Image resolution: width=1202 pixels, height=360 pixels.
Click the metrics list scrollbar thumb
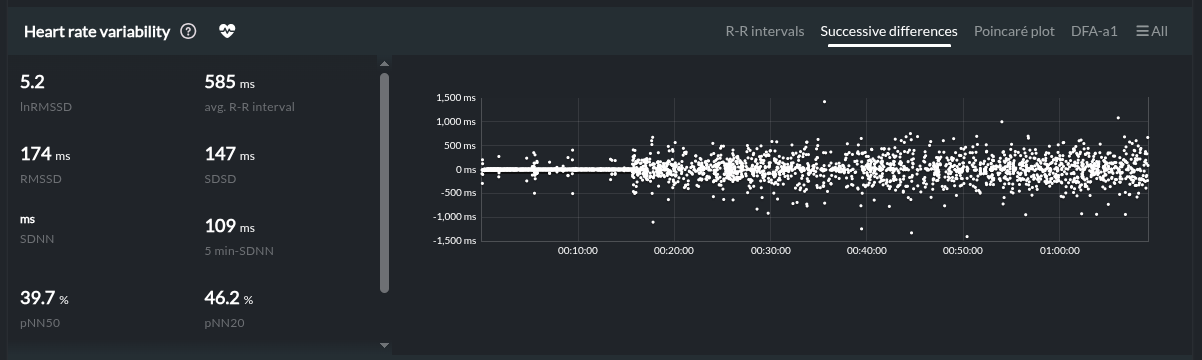tap(385, 183)
